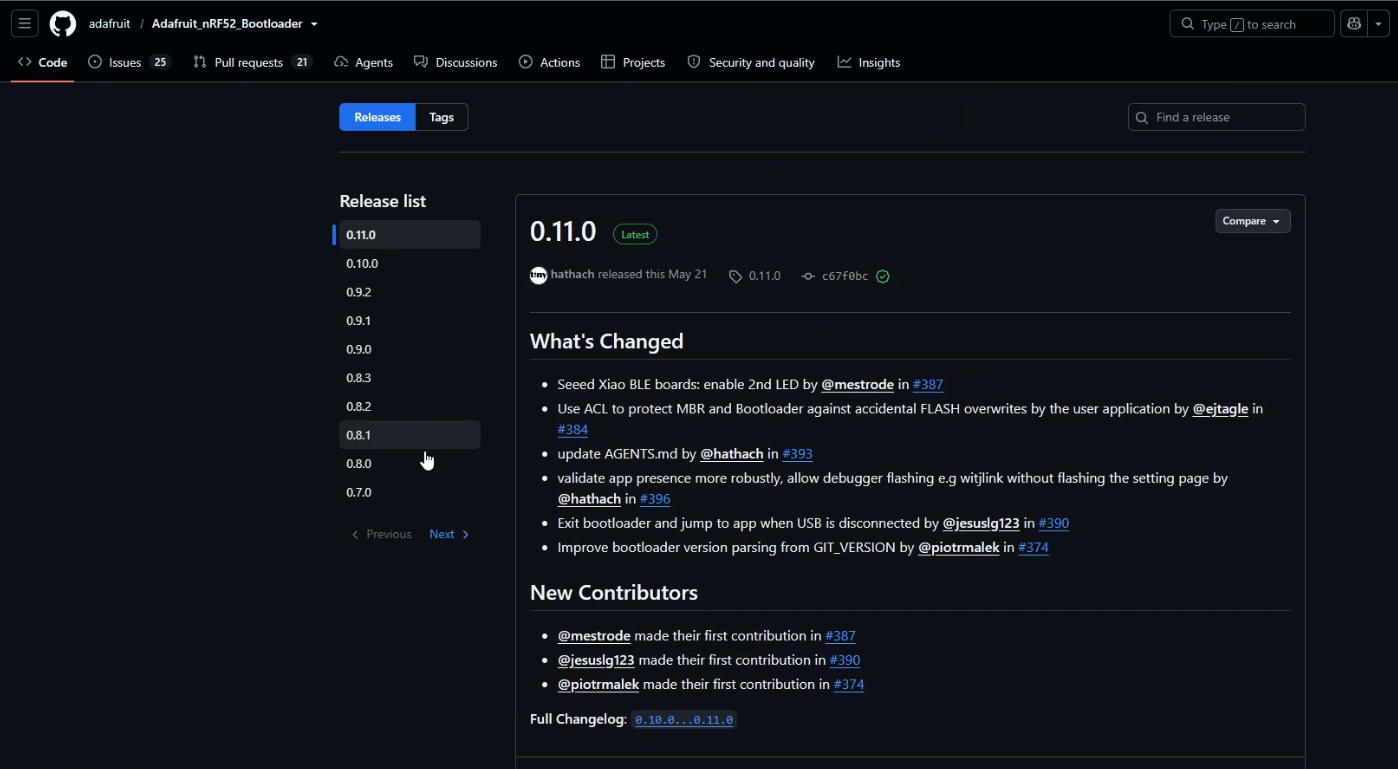This screenshot has height=769, width=1398.
Task: Open pull request #384
Action: point(573,429)
